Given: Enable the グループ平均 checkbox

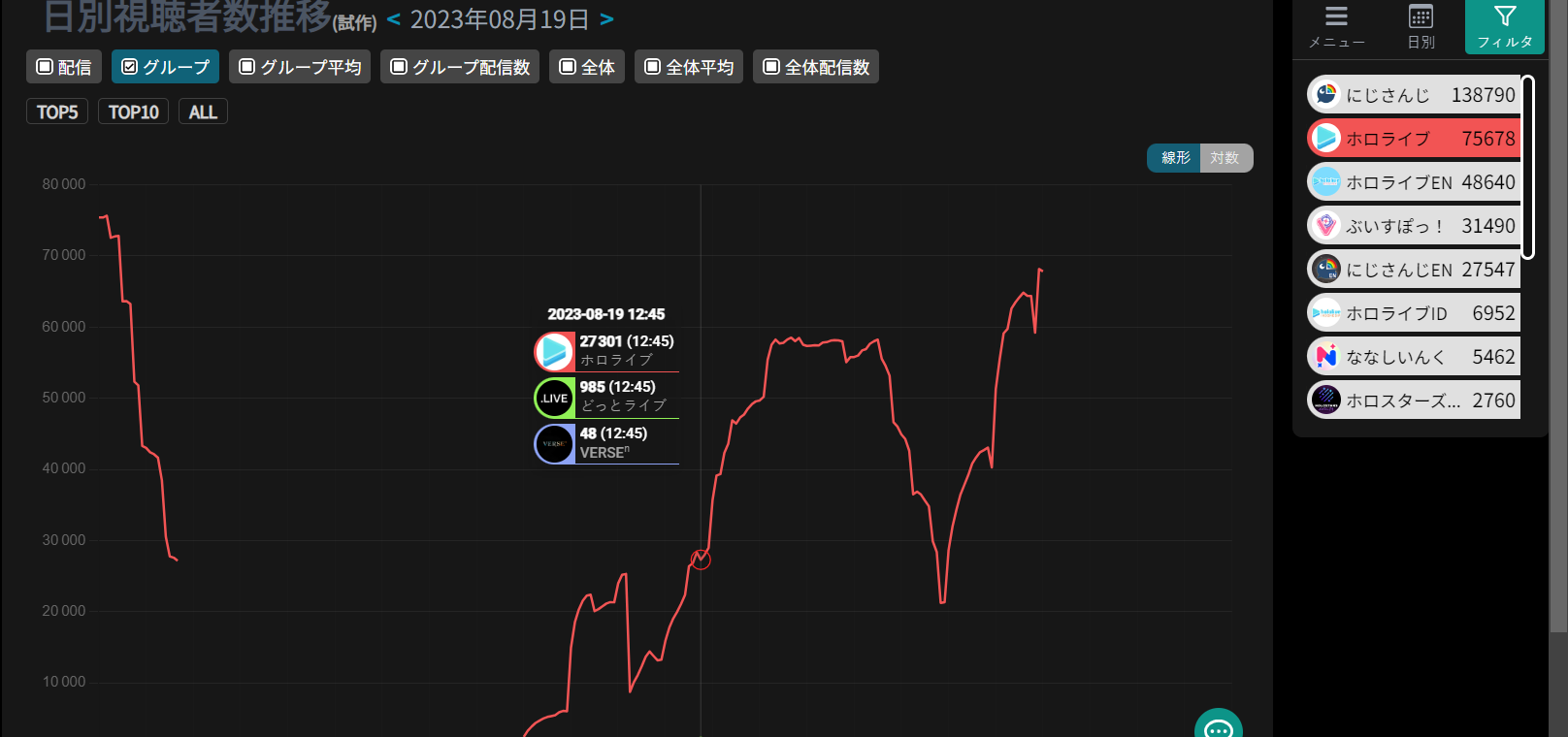Looking at the screenshot, I should (x=300, y=67).
